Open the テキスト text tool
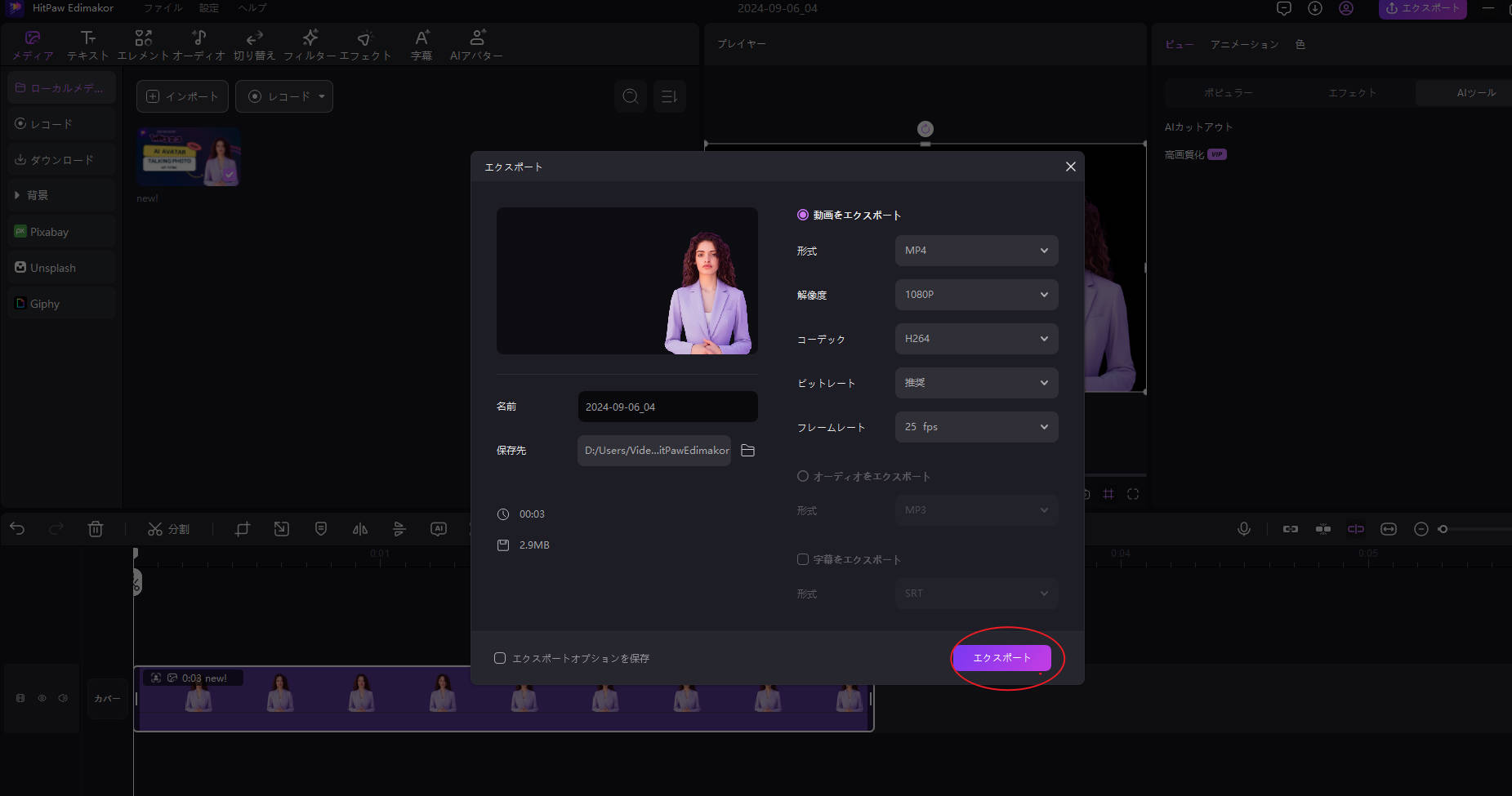The width and height of the screenshot is (1512, 796). point(87,45)
